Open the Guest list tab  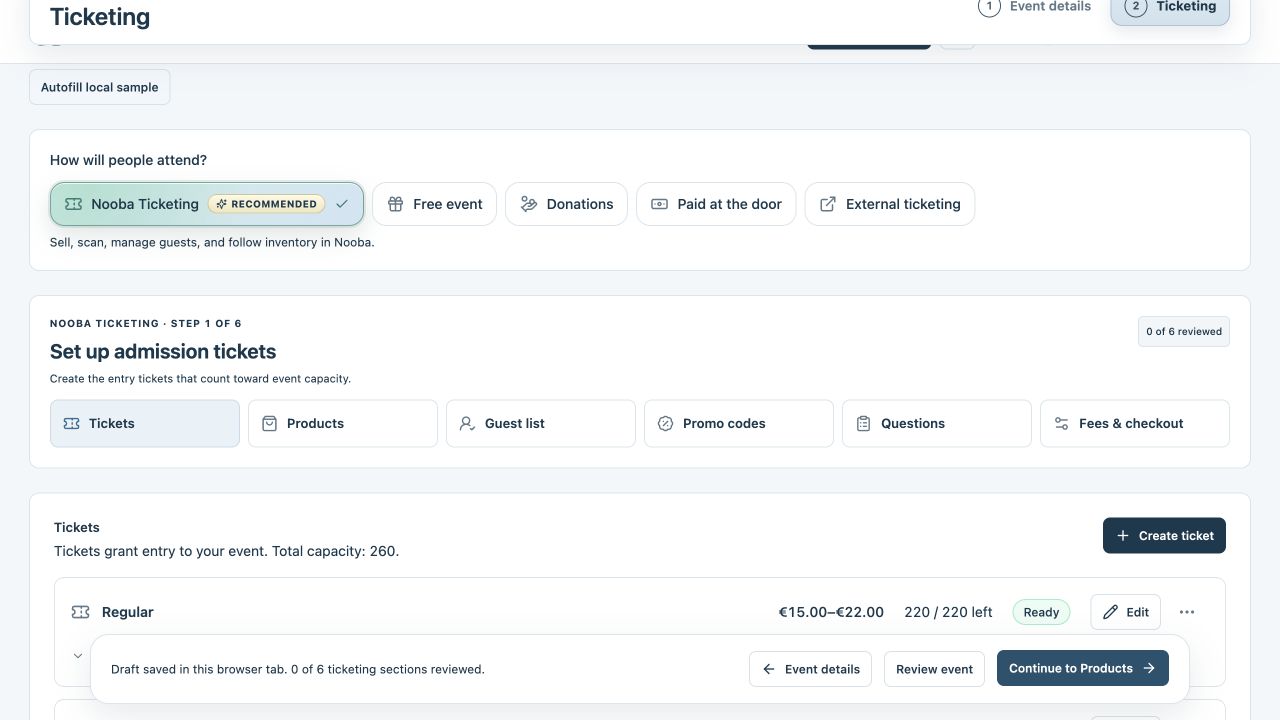point(541,424)
